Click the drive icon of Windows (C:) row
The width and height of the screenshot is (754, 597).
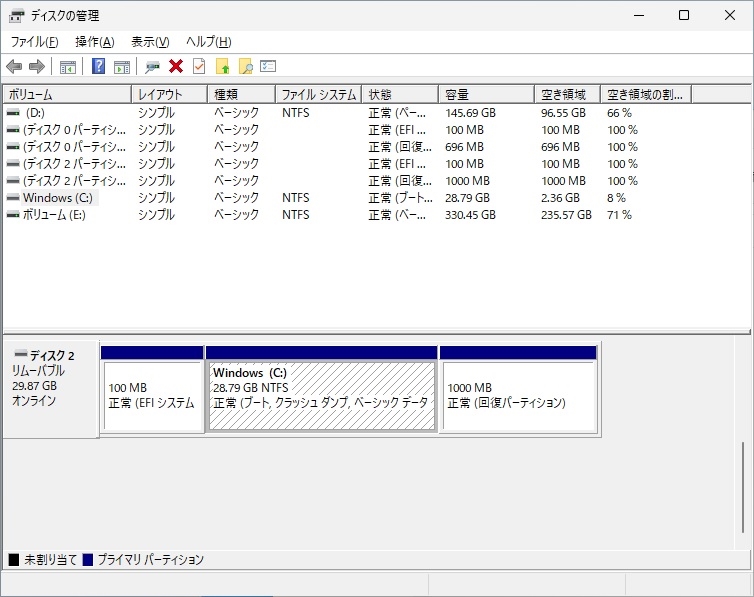(13, 198)
